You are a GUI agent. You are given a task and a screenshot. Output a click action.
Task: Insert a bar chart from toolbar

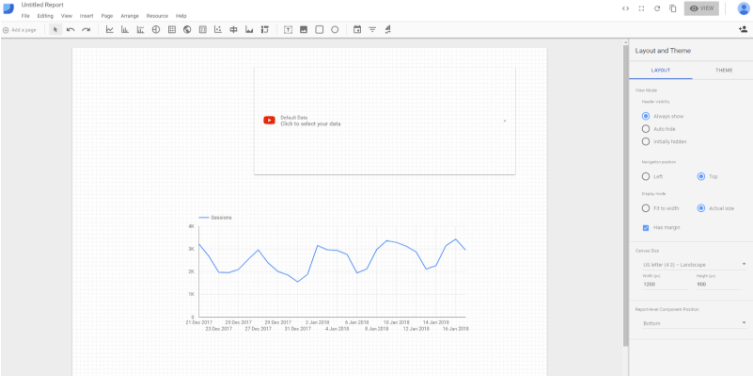click(125, 30)
